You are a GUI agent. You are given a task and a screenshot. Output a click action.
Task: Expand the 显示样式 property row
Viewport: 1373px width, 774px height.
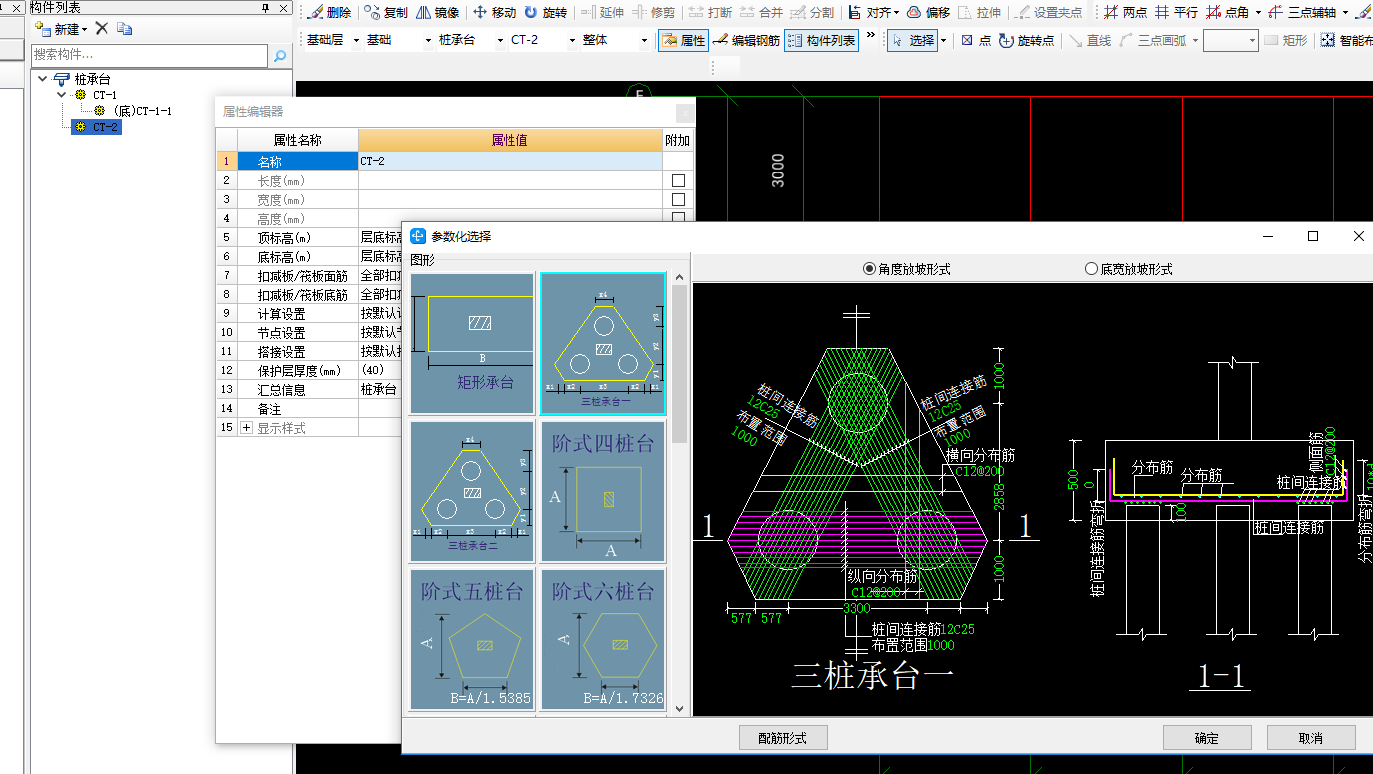(247, 428)
